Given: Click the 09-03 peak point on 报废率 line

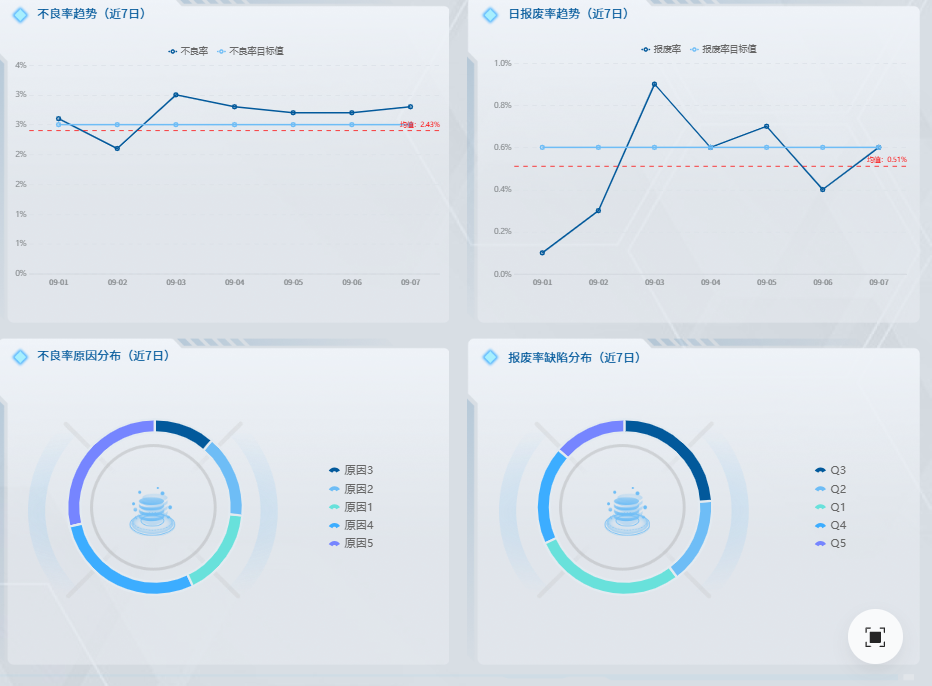Looking at the screenshot, I should (654, 84).
